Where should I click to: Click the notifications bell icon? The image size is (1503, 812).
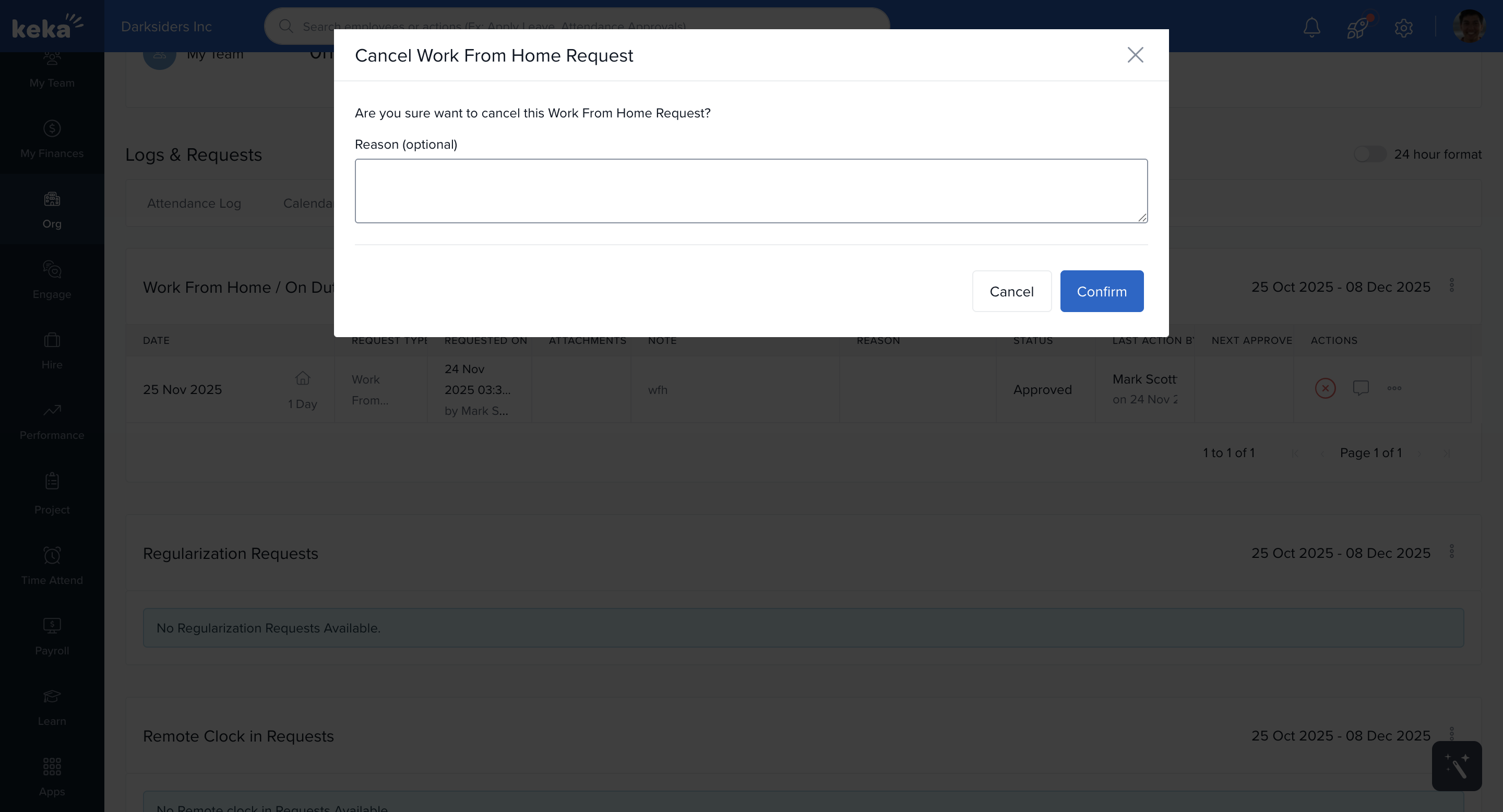pyautogui.click(x=1311, y=27)
